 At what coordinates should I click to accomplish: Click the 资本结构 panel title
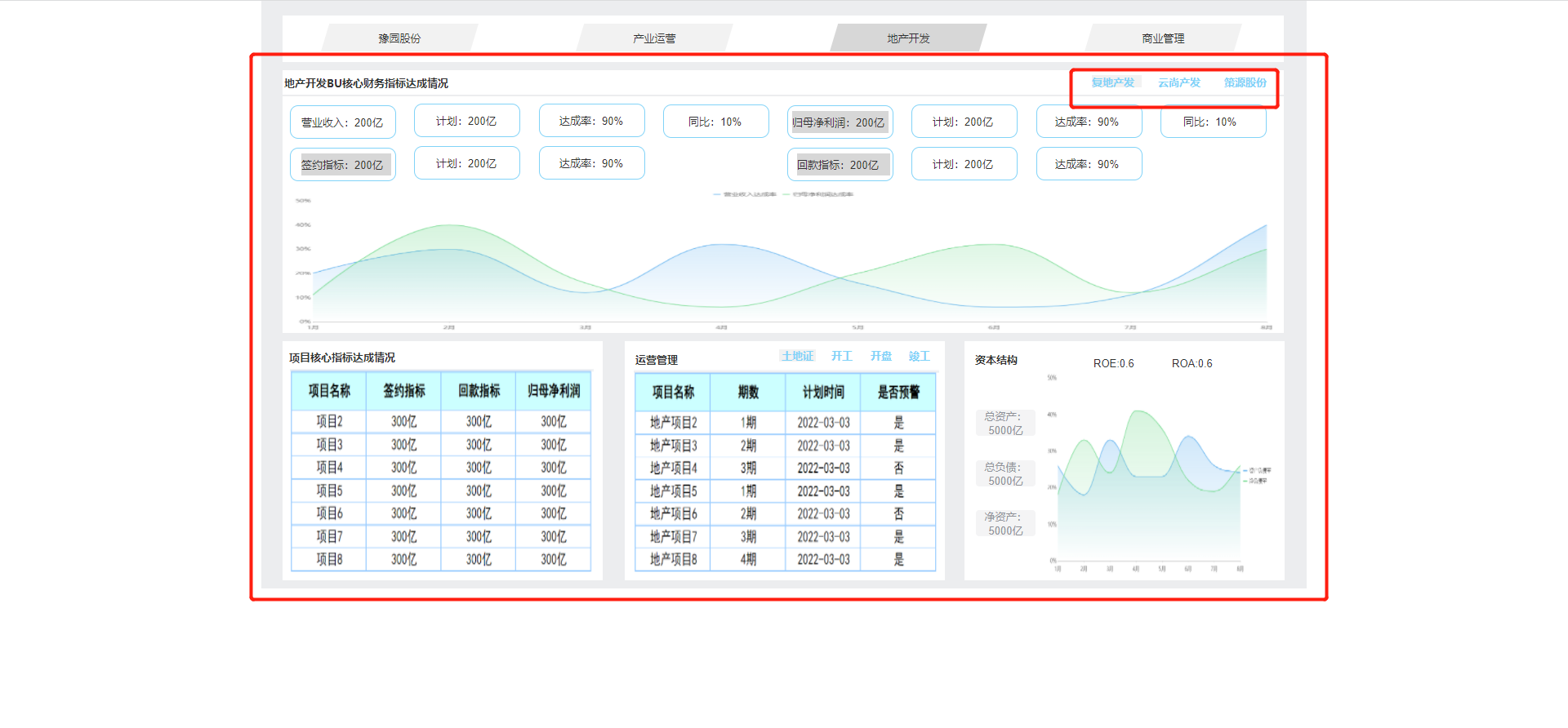tap(996, 360)
